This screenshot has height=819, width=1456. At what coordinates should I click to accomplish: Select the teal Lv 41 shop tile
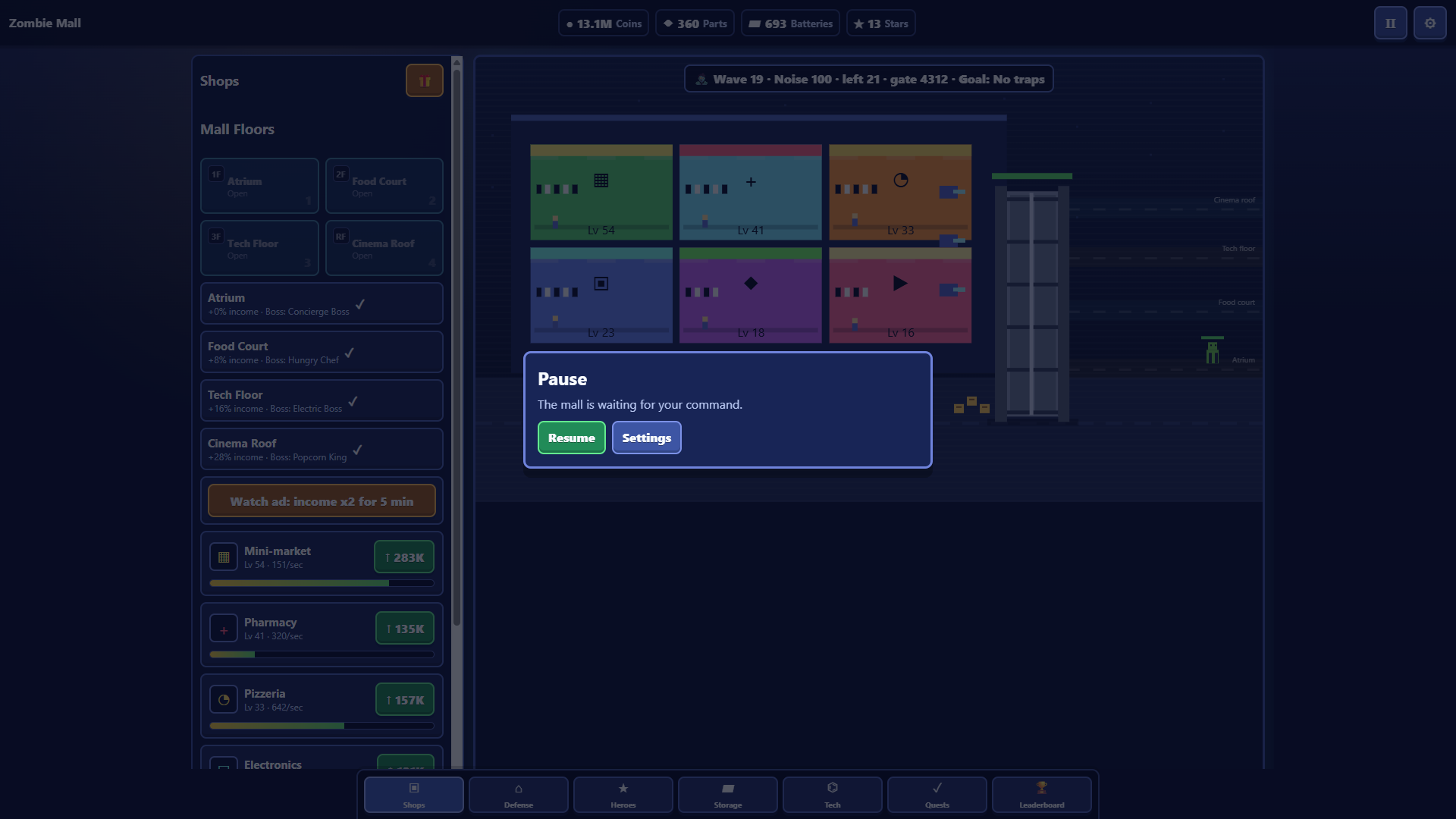751,192
